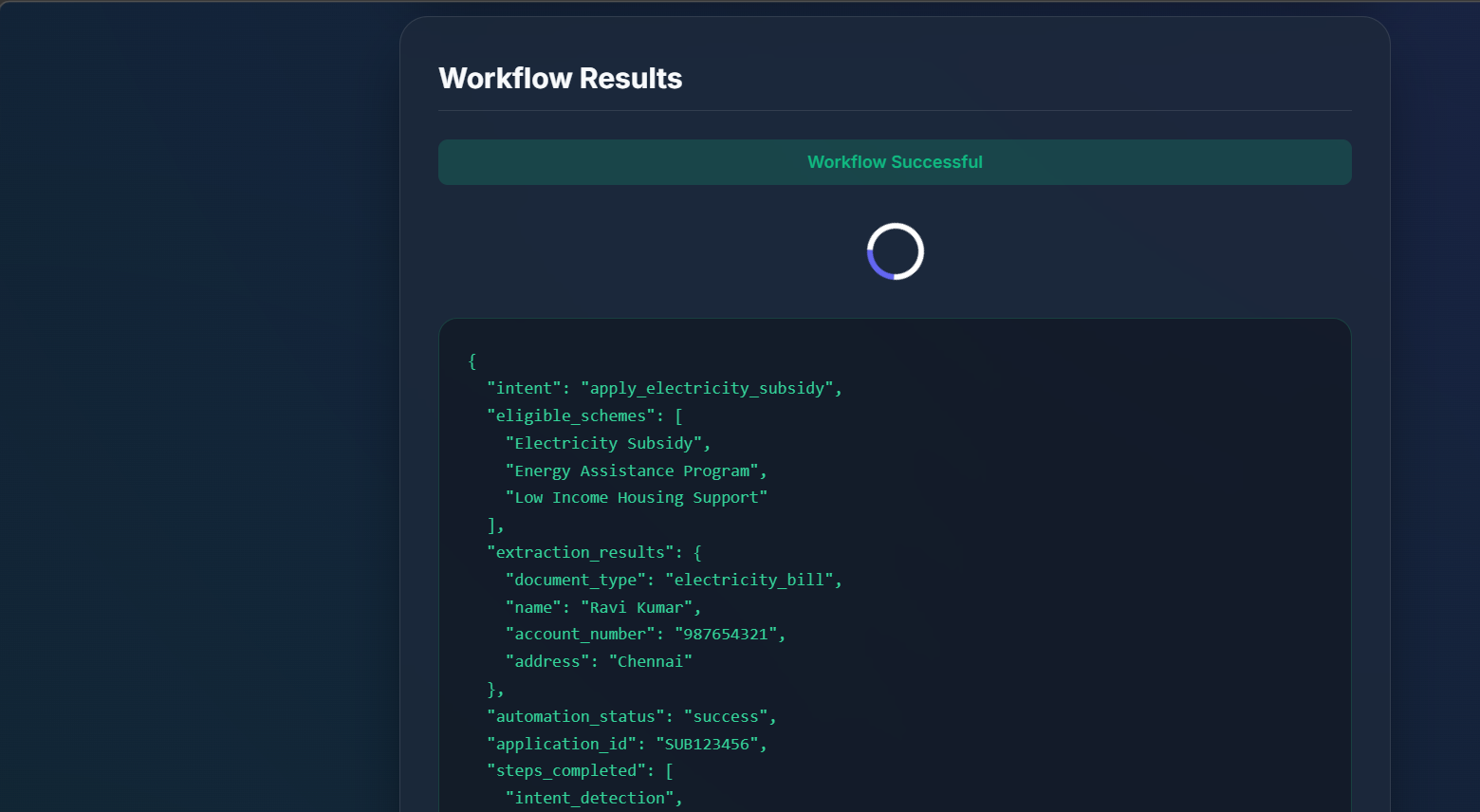Click the "steps_completed" key line

[580, 770]
